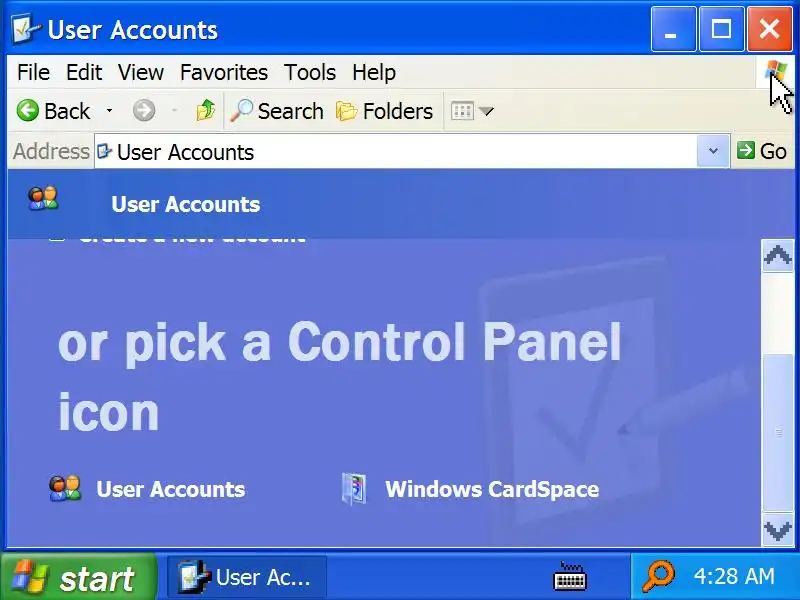This screenshot has width=800, height=600.
Task: Click the vertical scrollbar thumb
Action: pyautogui.click(x=778, y=433)
